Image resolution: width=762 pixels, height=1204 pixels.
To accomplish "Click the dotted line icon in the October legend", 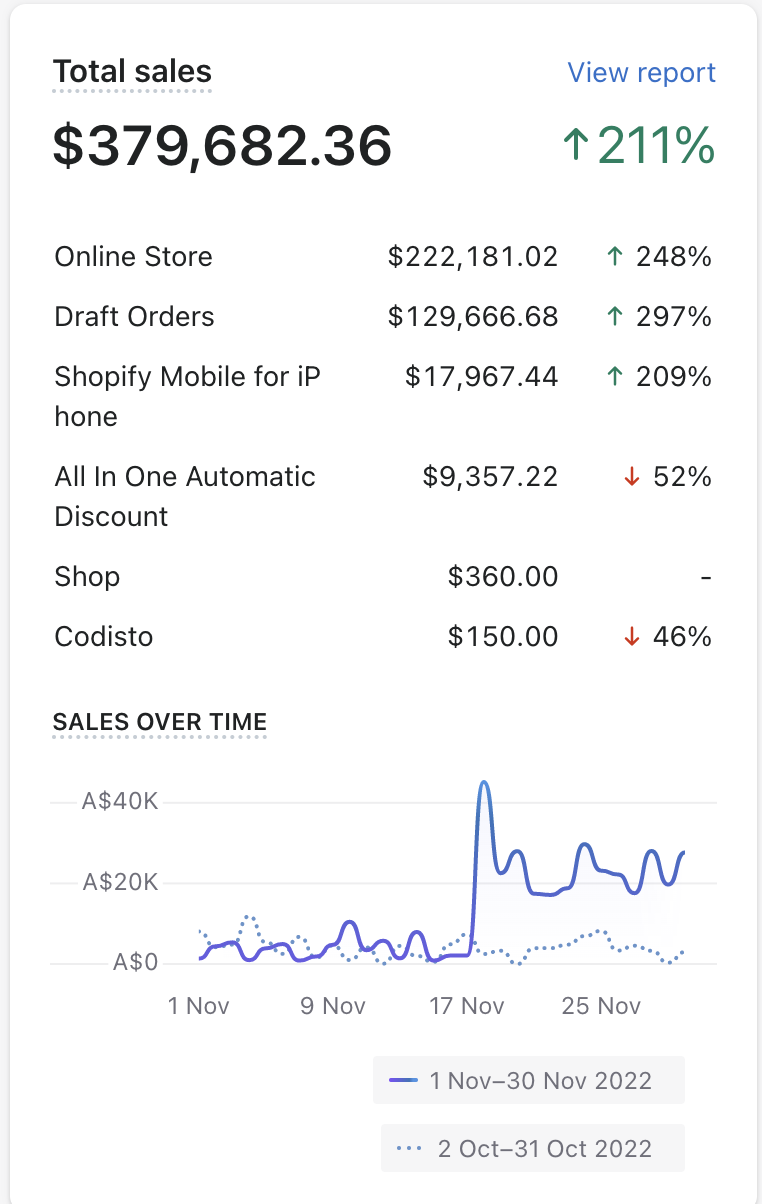I will tap(408, 1149).
